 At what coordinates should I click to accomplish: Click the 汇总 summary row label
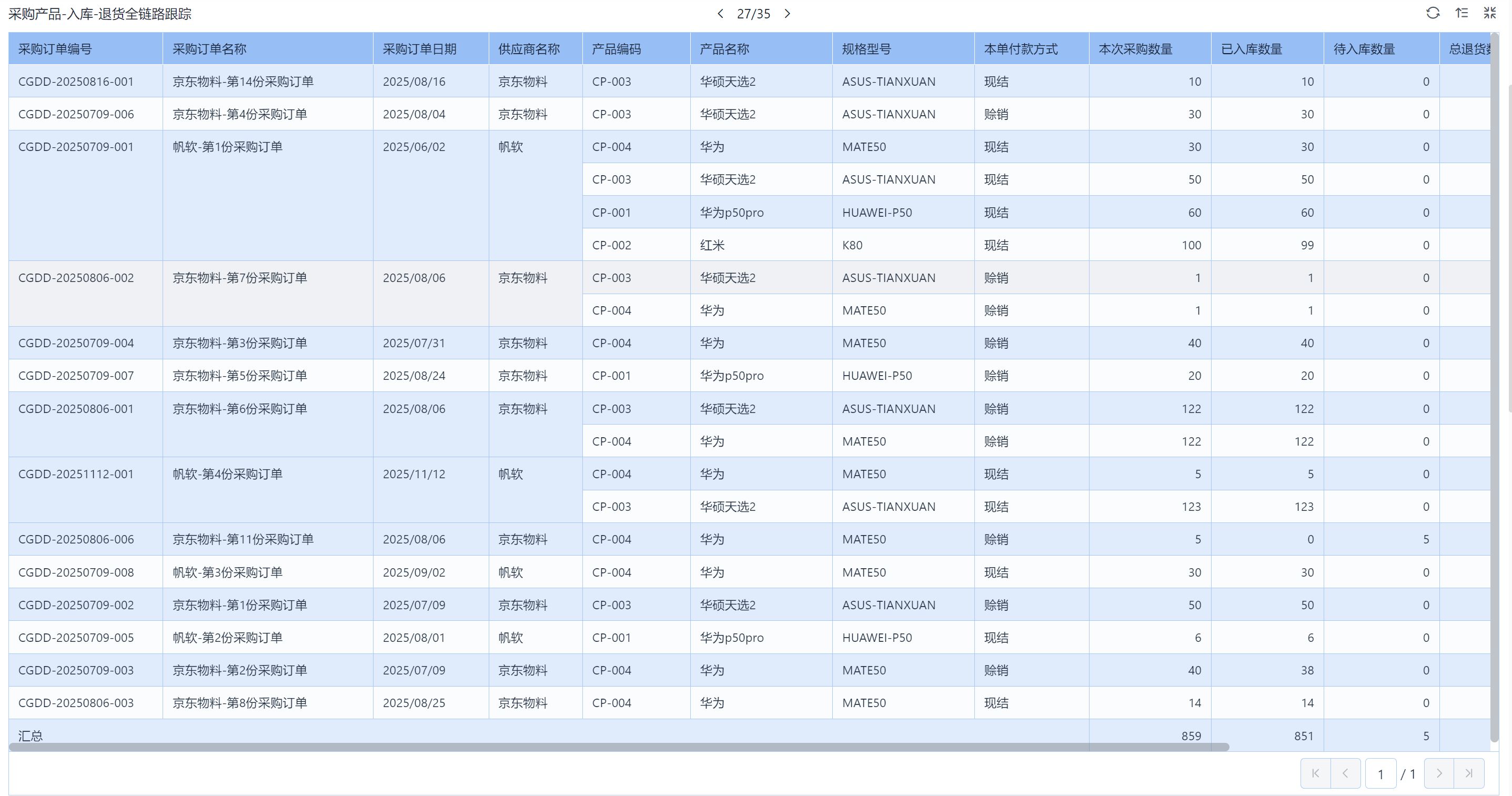click(31, 735)
